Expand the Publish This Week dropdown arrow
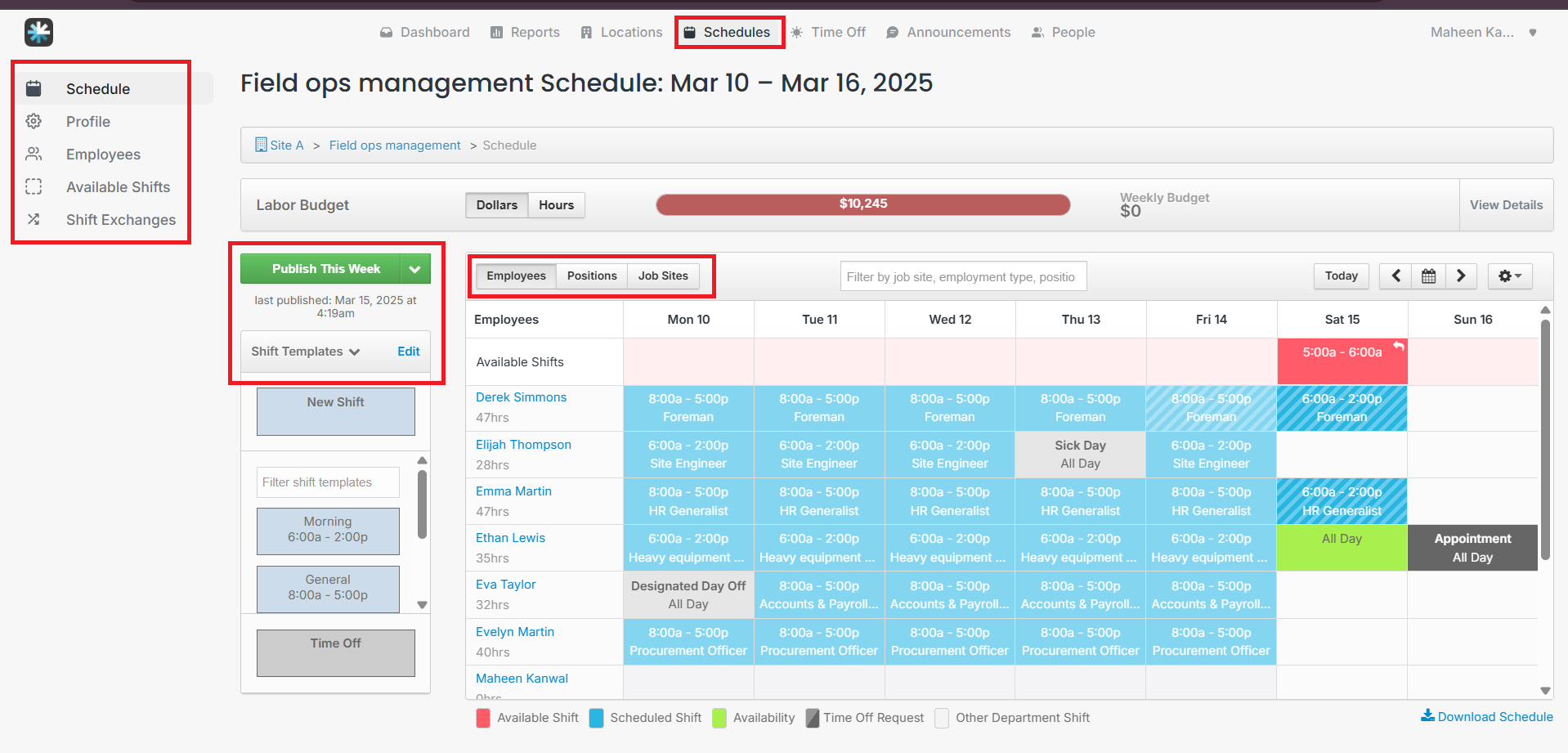1568x753 pixels. (x=415, y=269)
